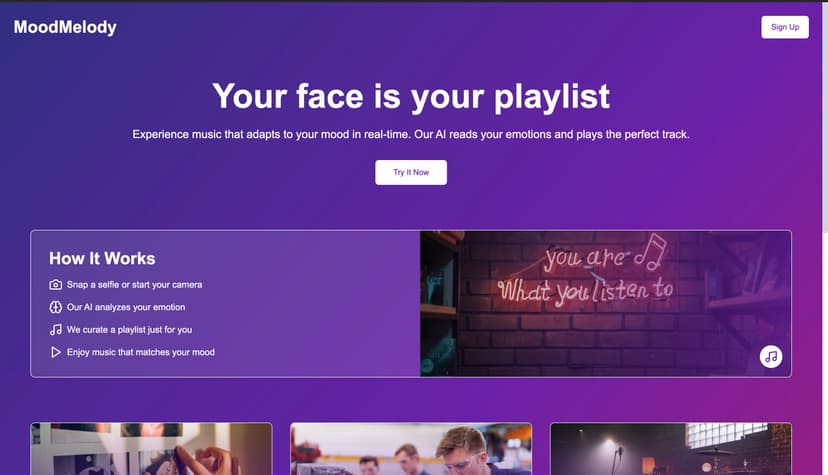Click the play icon beside Enjoy music
Image resolution: width=828 pixels, height=475 pixels.
[x=55, y=352]
